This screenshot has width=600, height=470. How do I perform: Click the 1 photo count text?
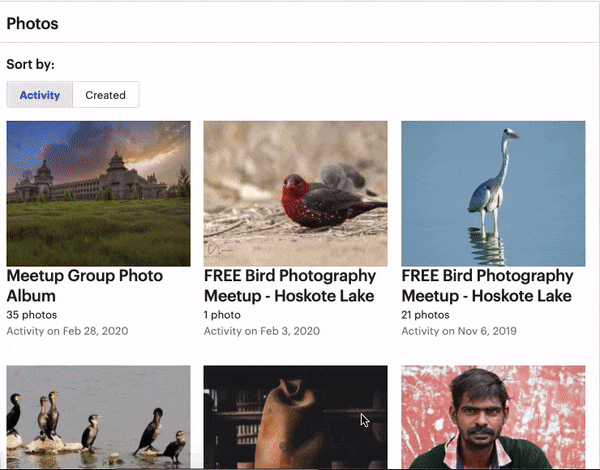click(x=222, y=315)
